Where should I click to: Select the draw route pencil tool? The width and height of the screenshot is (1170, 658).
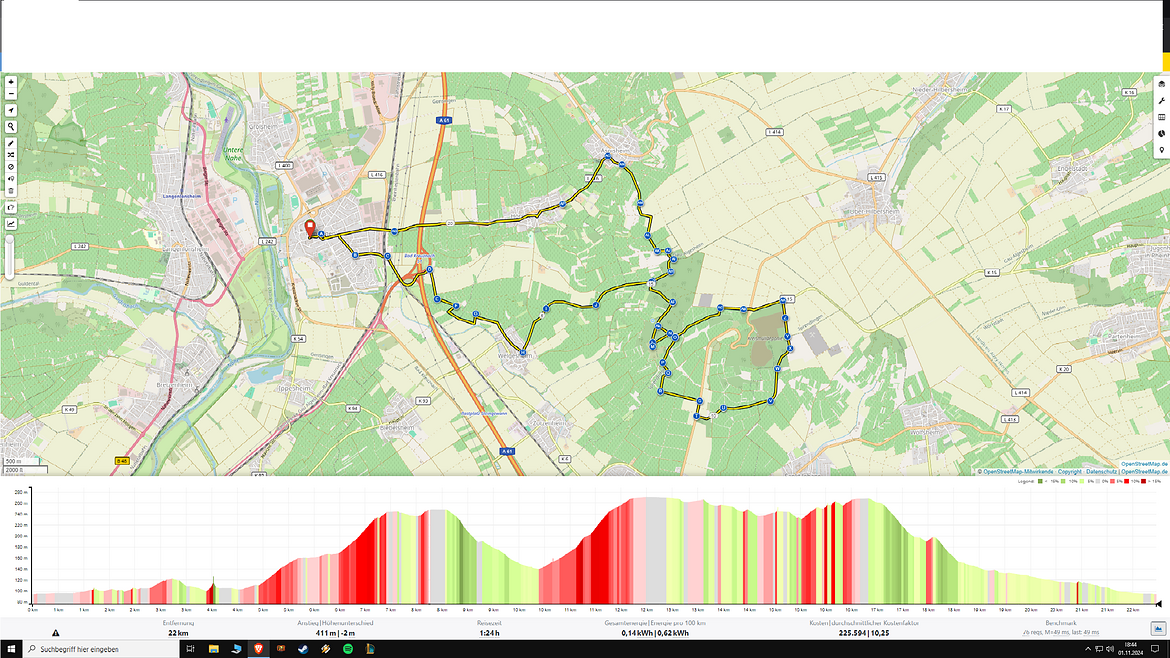pos(10,143)
